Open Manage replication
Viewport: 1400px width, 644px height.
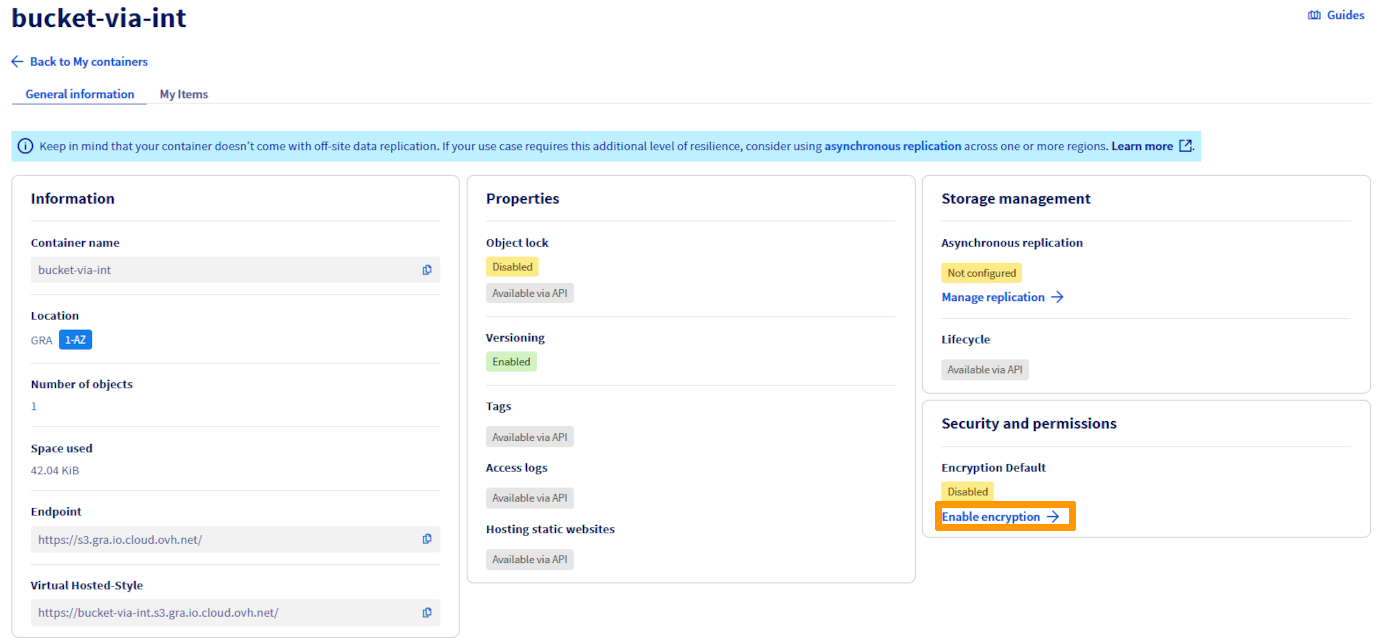[x=993, y=297]
